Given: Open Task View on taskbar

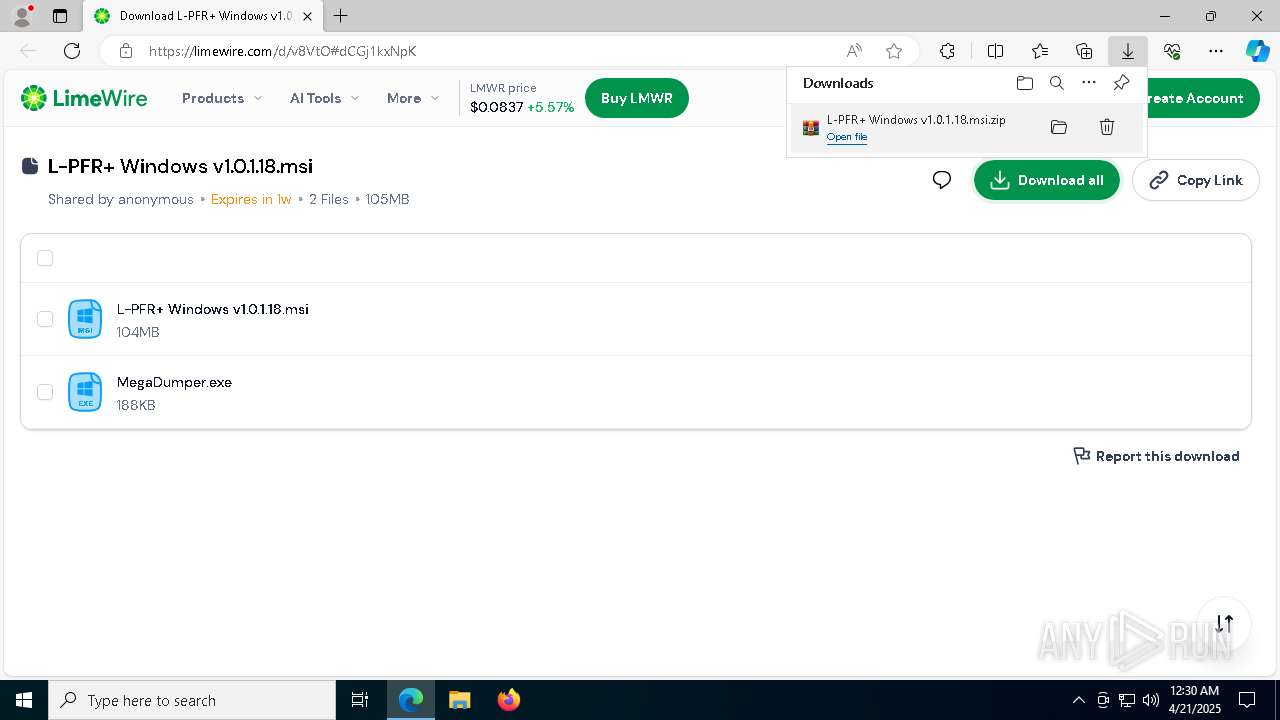Looking at the screenshot, I should pos(360,700).
